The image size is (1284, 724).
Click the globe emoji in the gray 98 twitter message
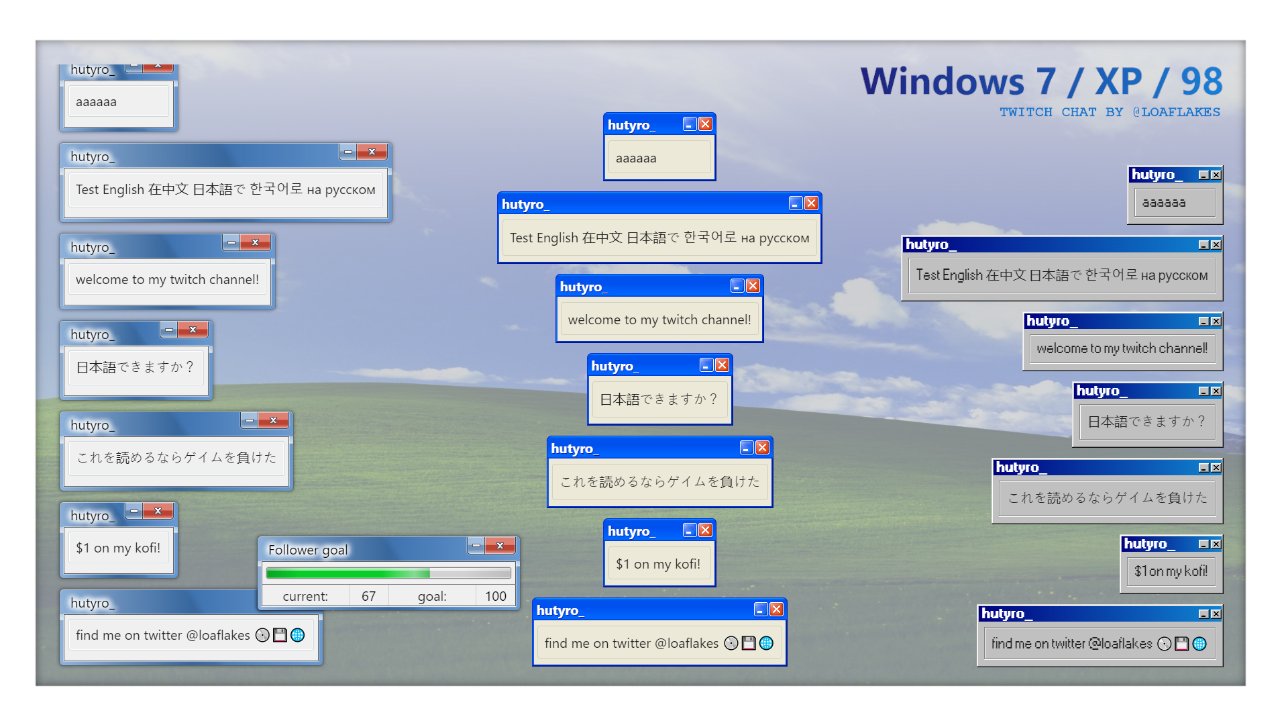[x=1199, y=644]
